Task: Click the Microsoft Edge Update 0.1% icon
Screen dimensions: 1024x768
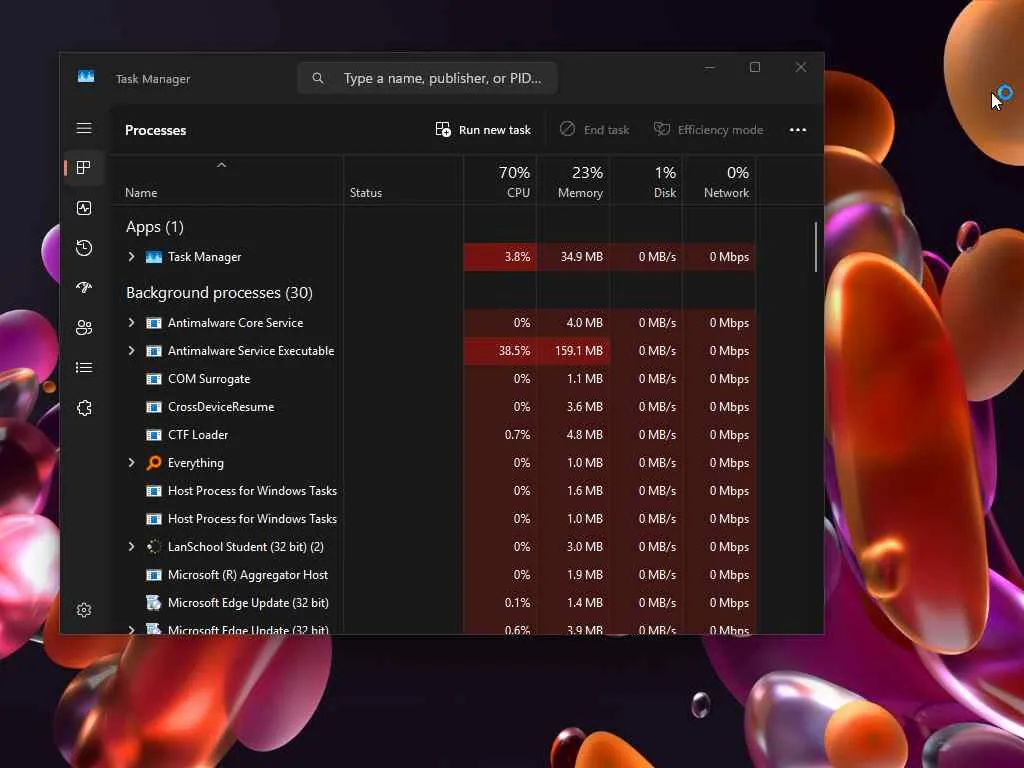Action: [154, 603]
